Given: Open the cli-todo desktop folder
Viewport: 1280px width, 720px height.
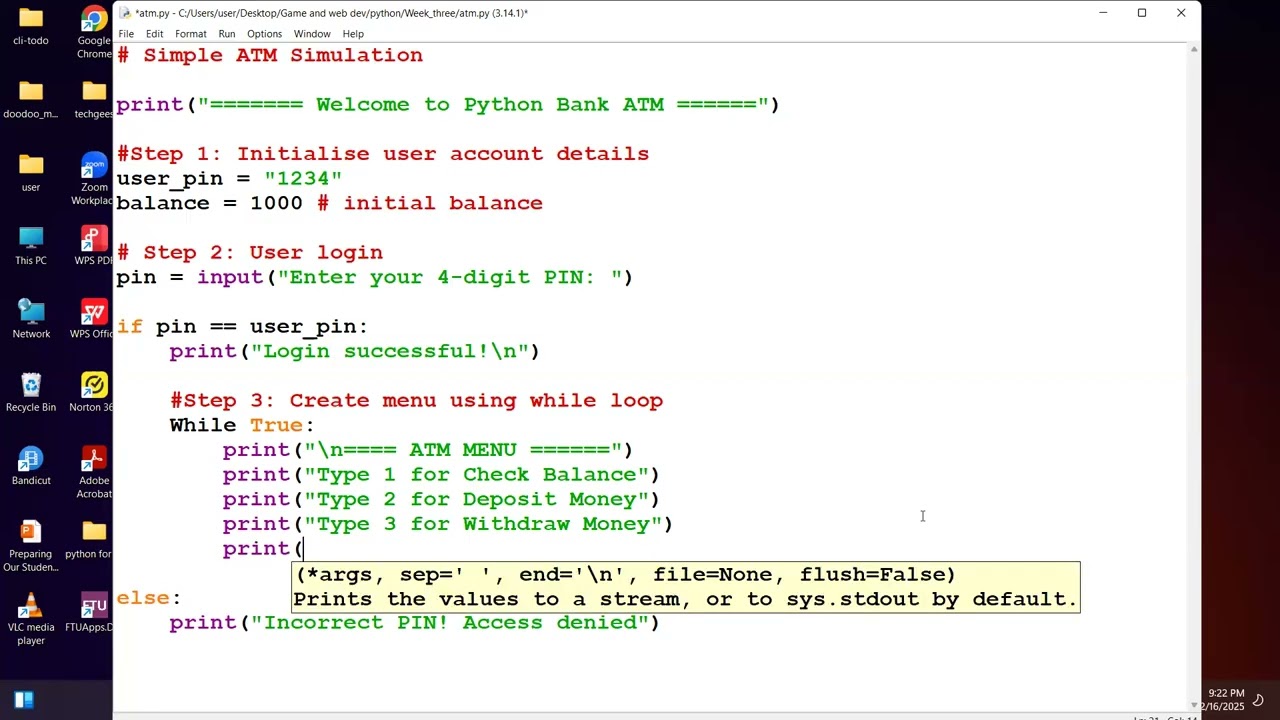Looking at the screenshot, I should [31, 27].
